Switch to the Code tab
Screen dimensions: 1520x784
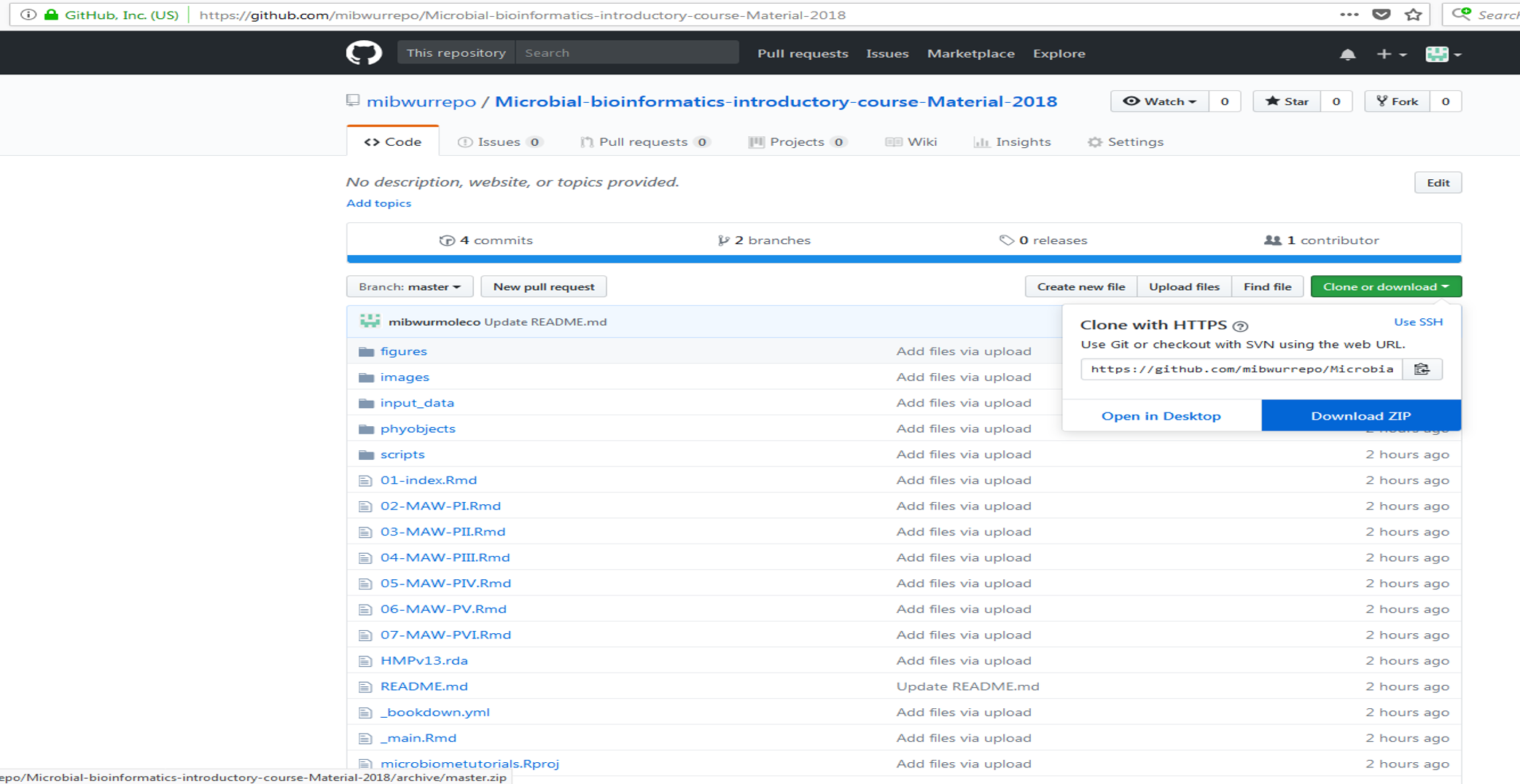[x=393, y=142]
